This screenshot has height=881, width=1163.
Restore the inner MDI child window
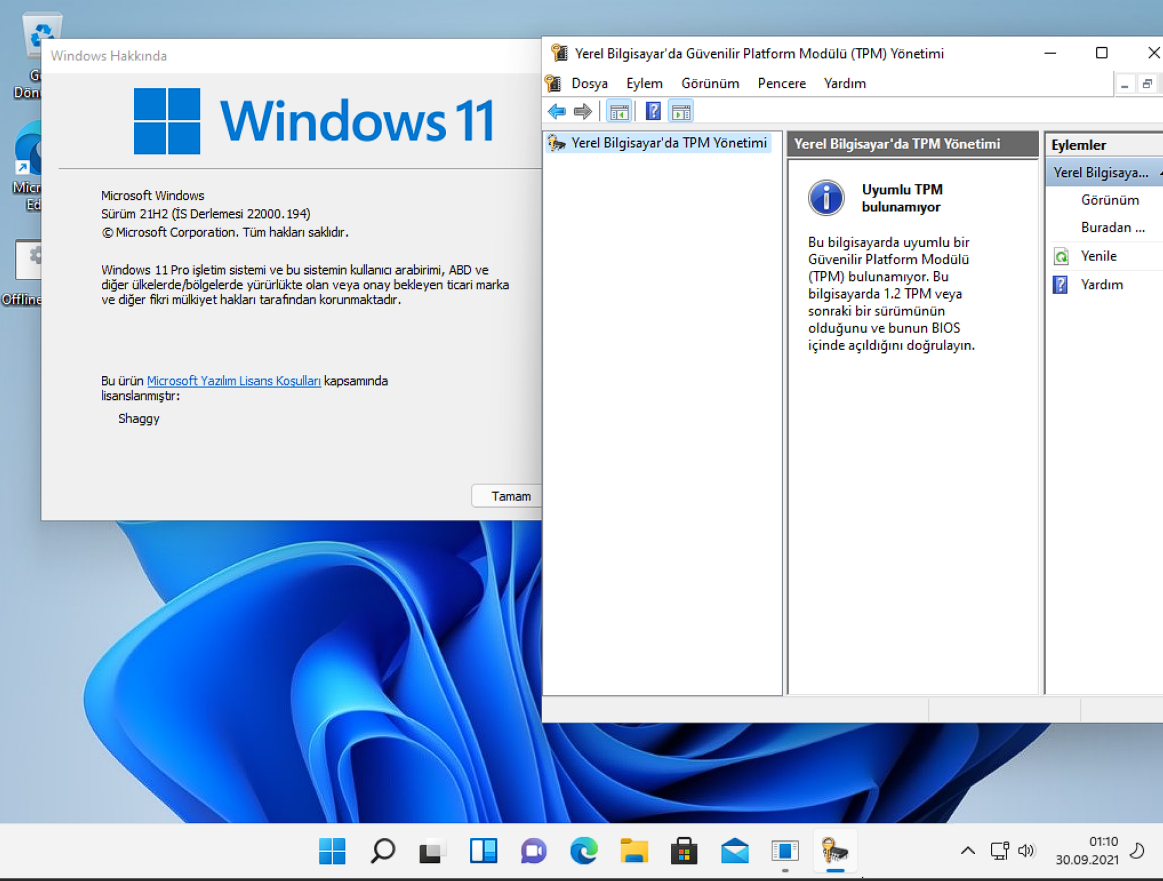[1147, 85]
